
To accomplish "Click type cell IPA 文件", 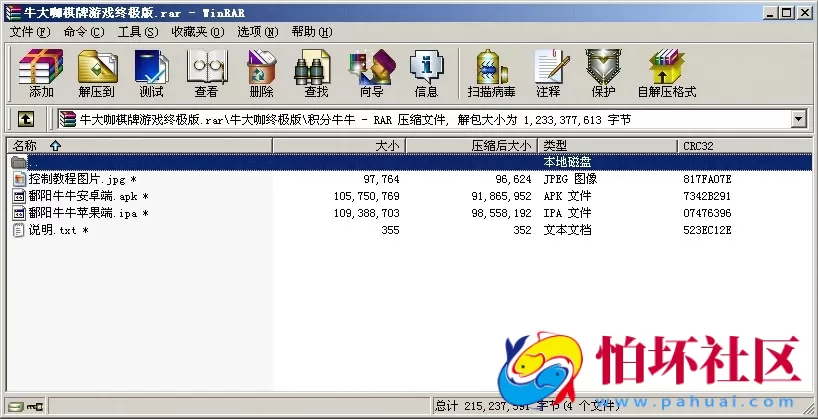I will (567, 213).
